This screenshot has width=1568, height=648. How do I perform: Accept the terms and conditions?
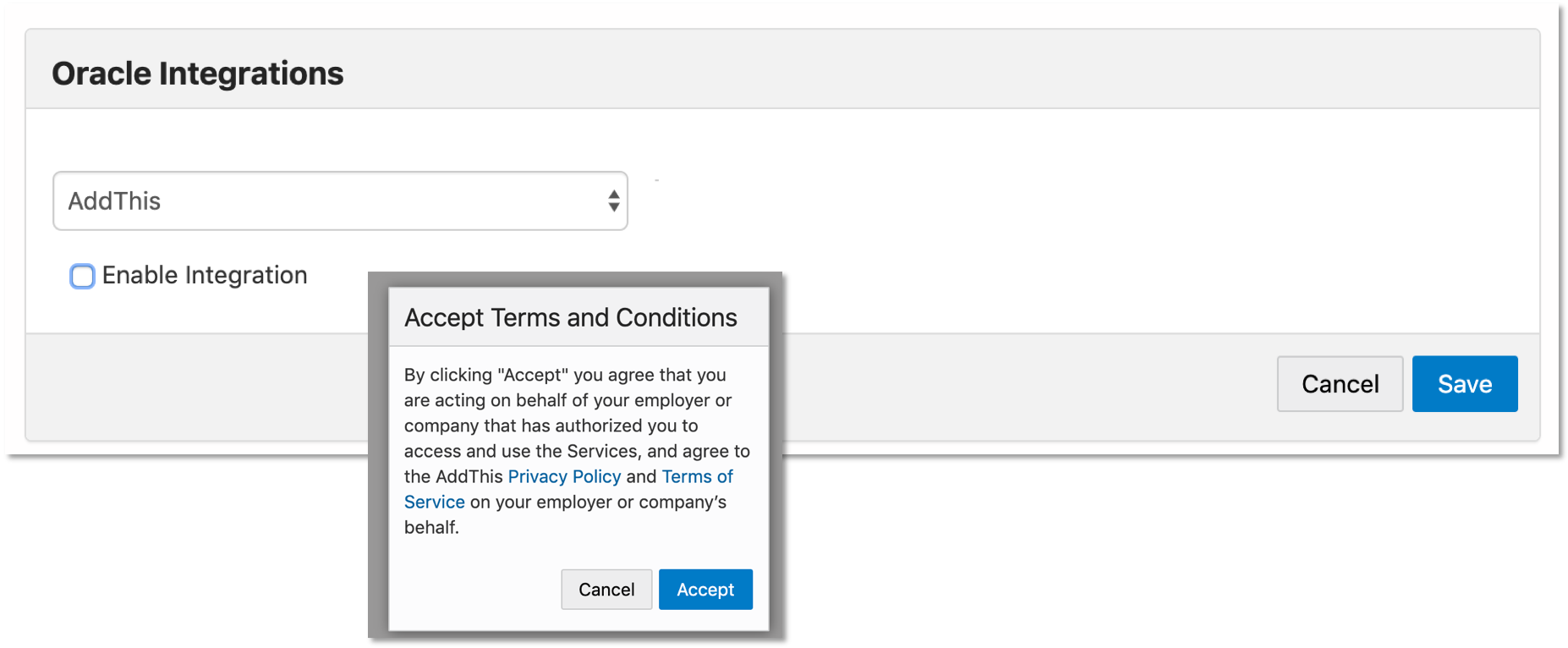705,590
